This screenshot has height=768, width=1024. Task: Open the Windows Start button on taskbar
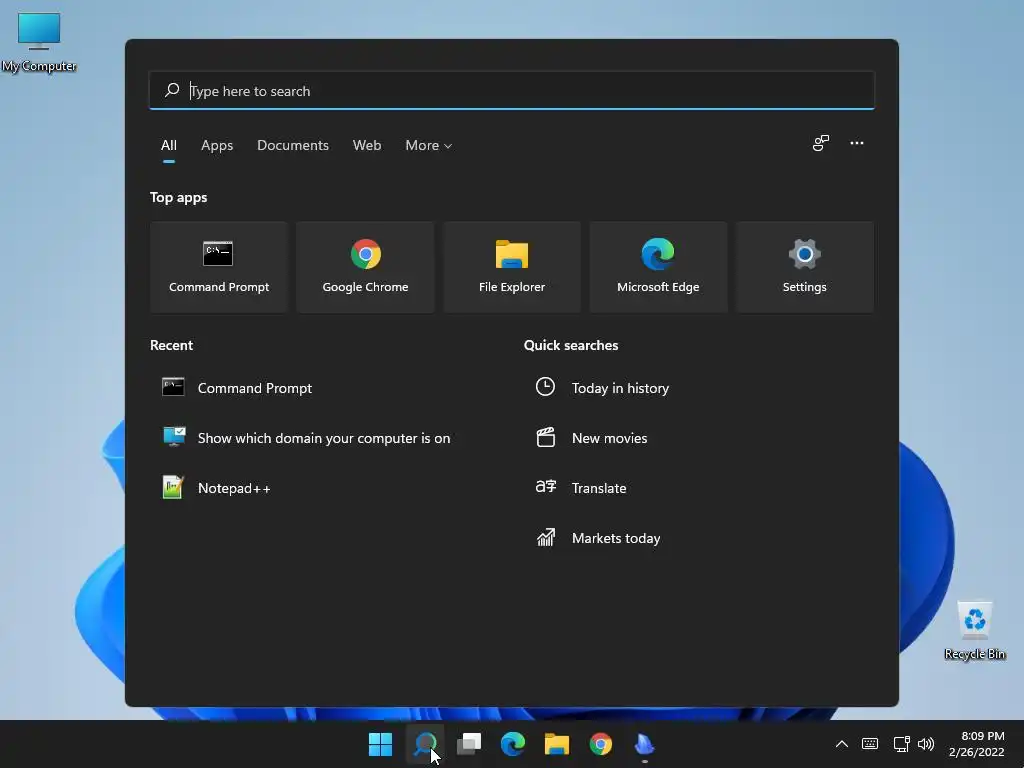[380, 744]
